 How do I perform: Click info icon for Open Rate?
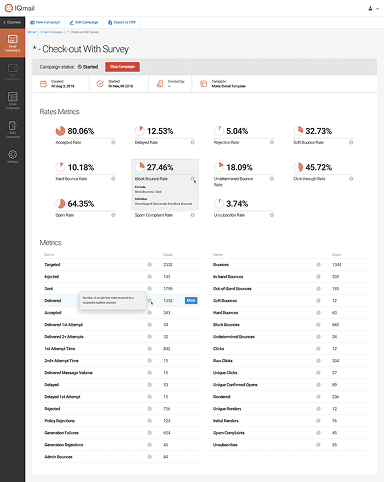[x=113, y=215]
